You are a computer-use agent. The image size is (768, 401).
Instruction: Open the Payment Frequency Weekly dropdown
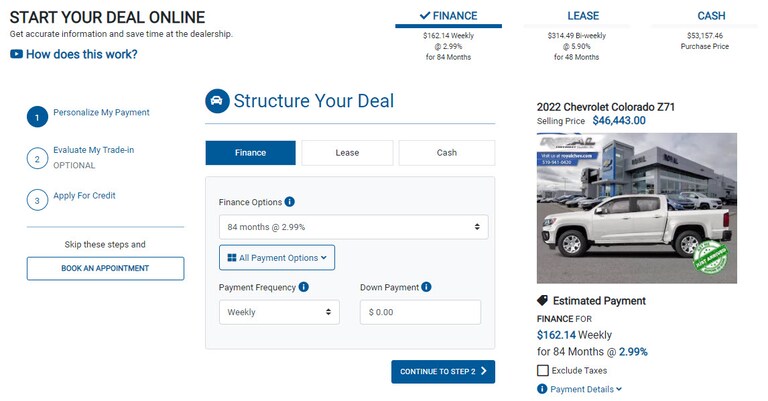point(279,312)
